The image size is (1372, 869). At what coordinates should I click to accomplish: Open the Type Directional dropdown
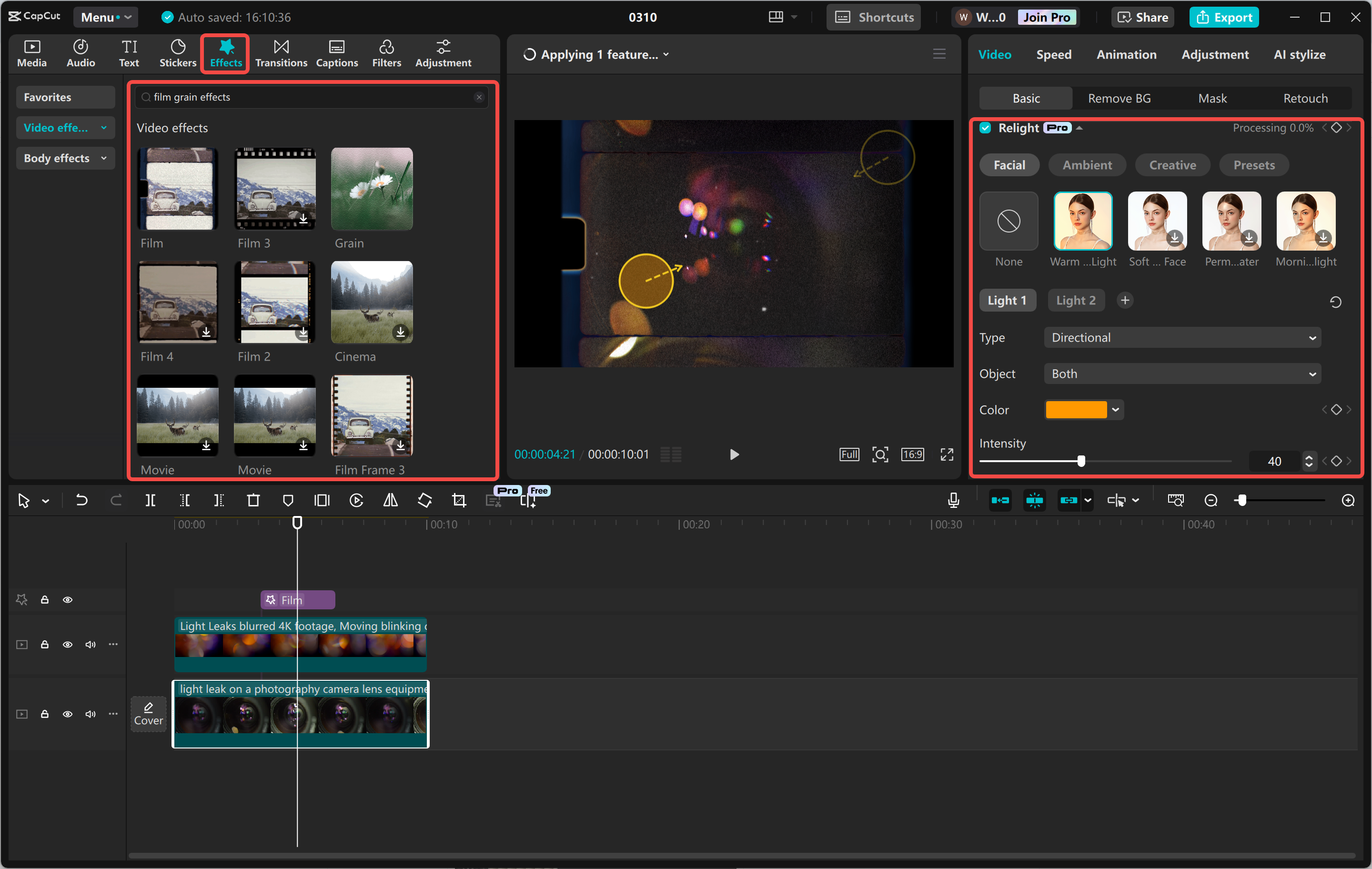pos(1182,337)
